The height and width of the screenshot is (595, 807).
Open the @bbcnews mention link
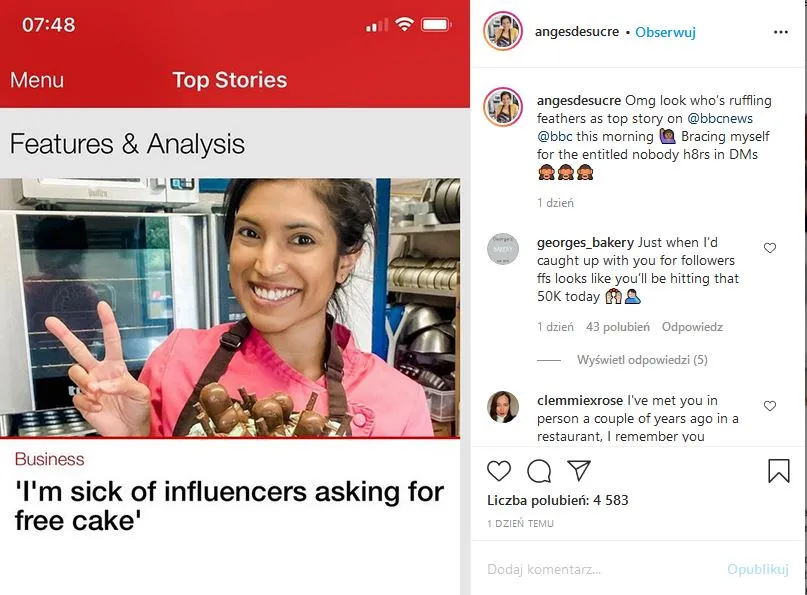pyautogui.click(x=720, y=118)
